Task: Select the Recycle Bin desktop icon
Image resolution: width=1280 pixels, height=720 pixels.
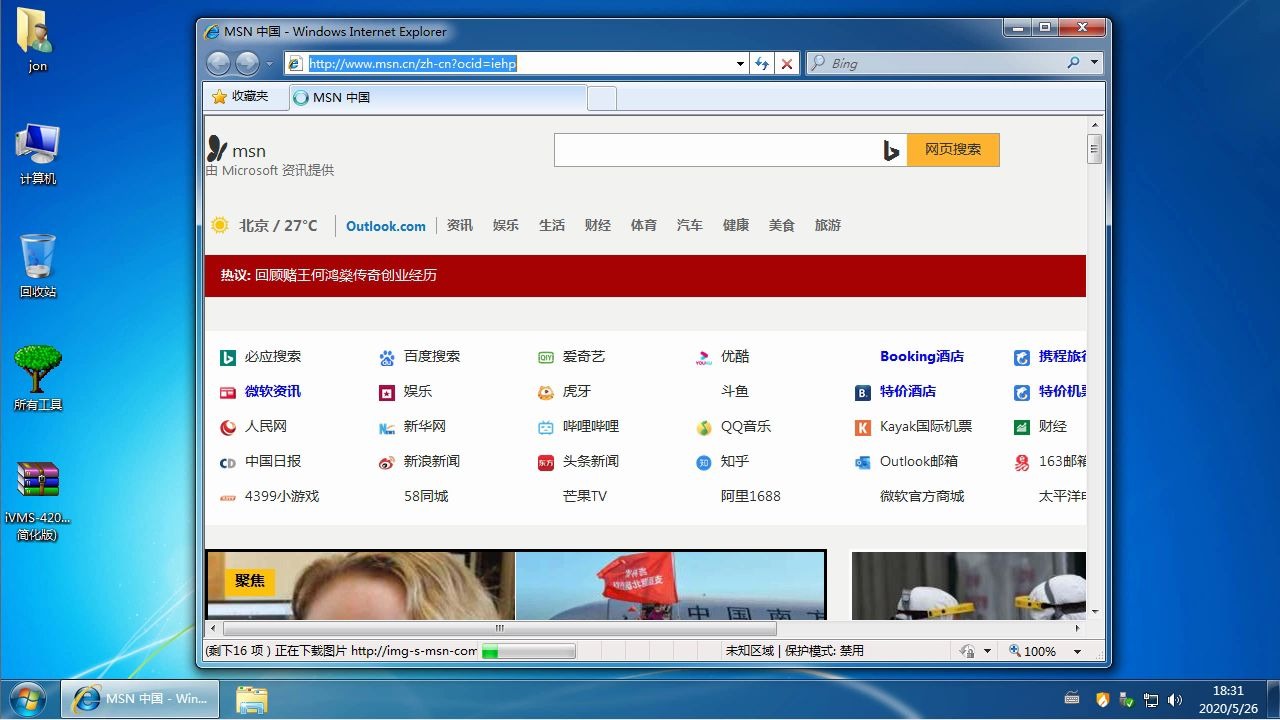Action: (x=38, y=266)
